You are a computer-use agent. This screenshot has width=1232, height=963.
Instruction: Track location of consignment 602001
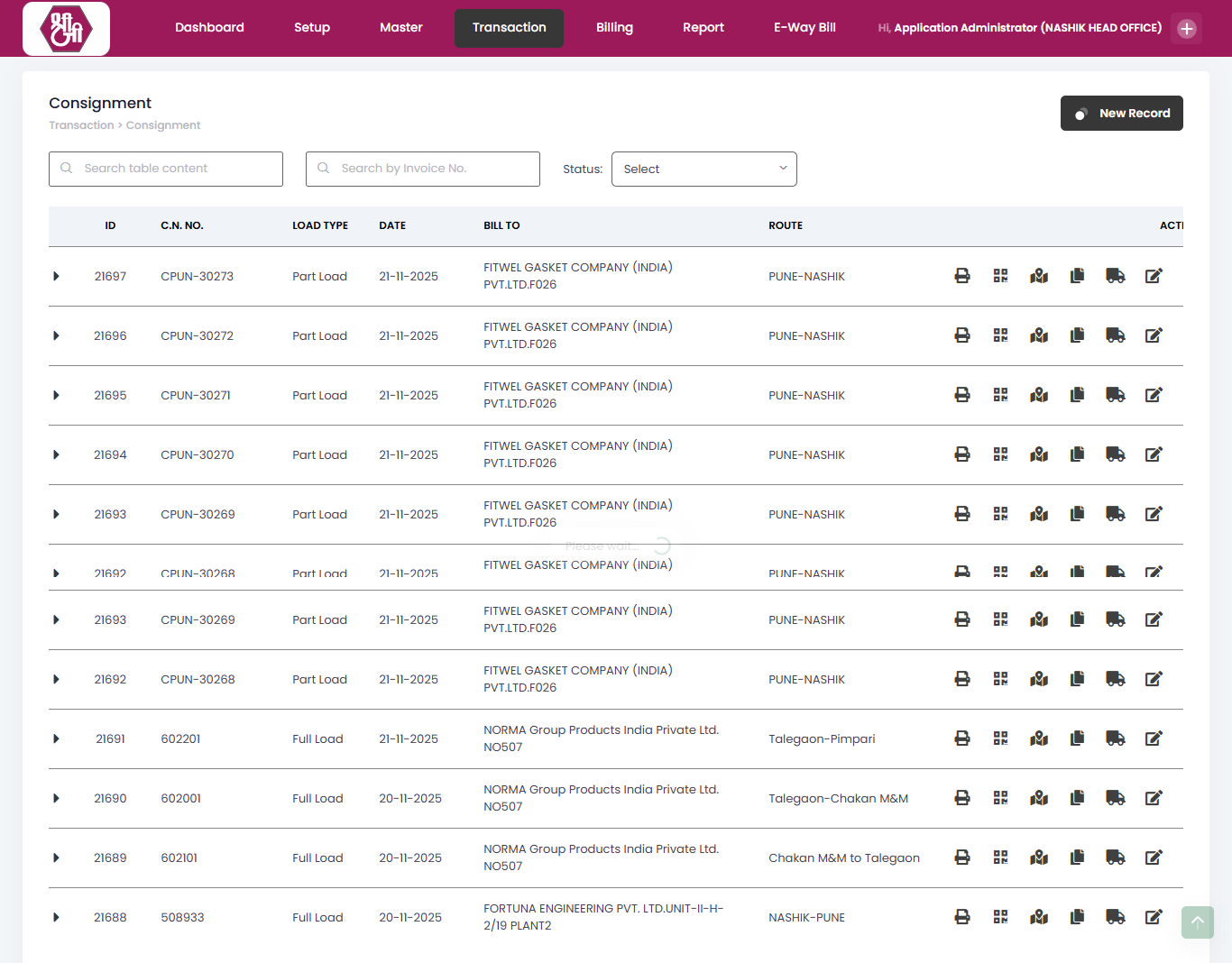coord(1038,798)
